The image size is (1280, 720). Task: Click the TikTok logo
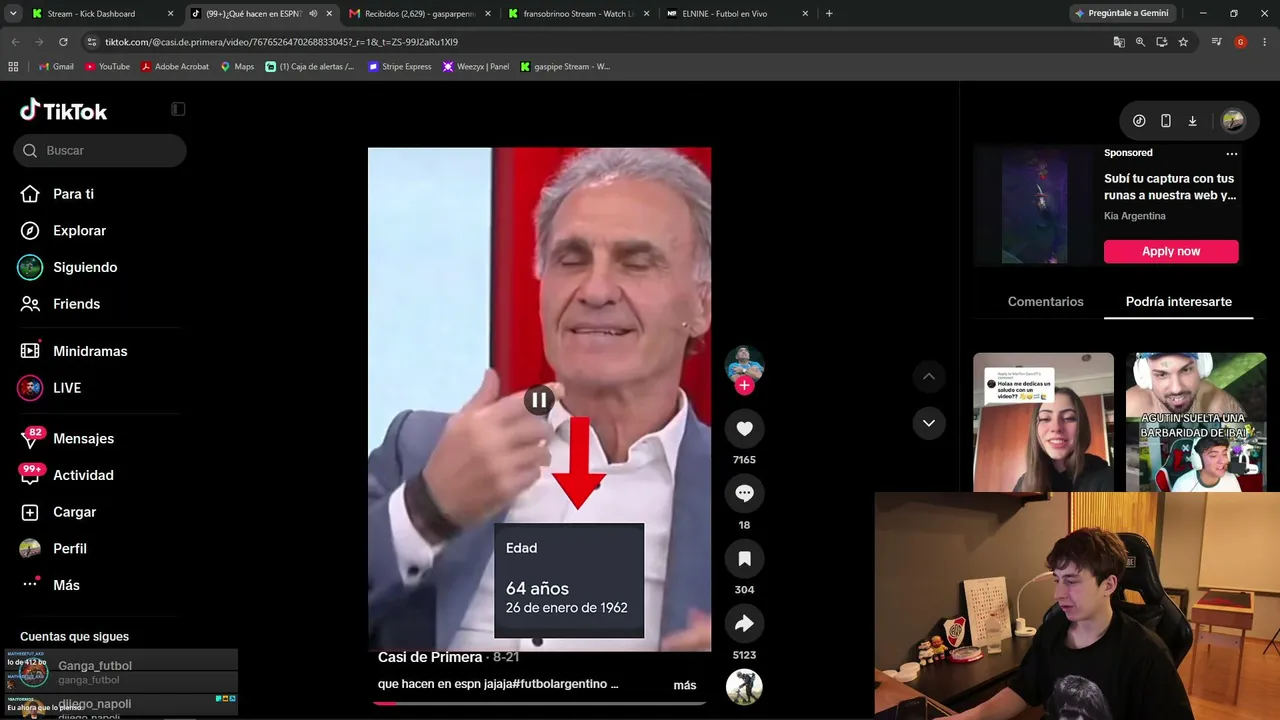coord(63,110)
